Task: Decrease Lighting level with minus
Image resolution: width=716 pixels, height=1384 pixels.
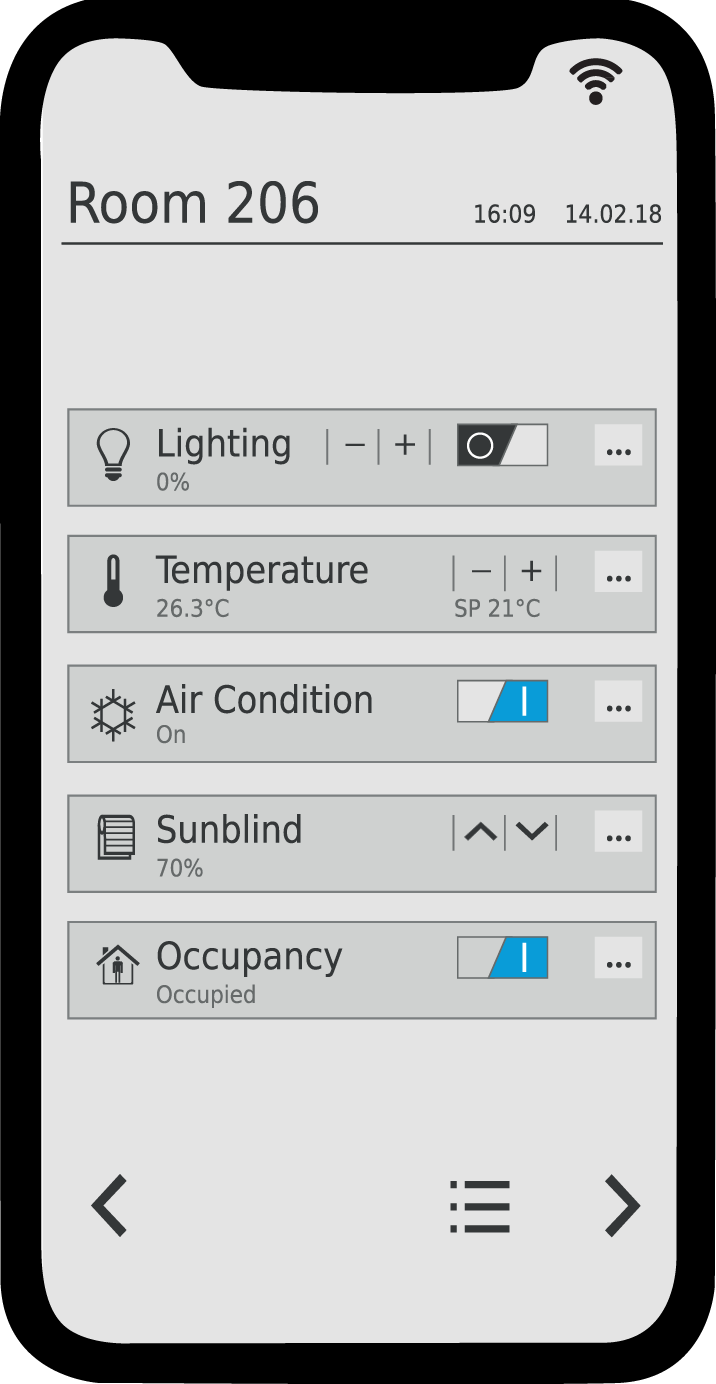Action: point(355,446)
